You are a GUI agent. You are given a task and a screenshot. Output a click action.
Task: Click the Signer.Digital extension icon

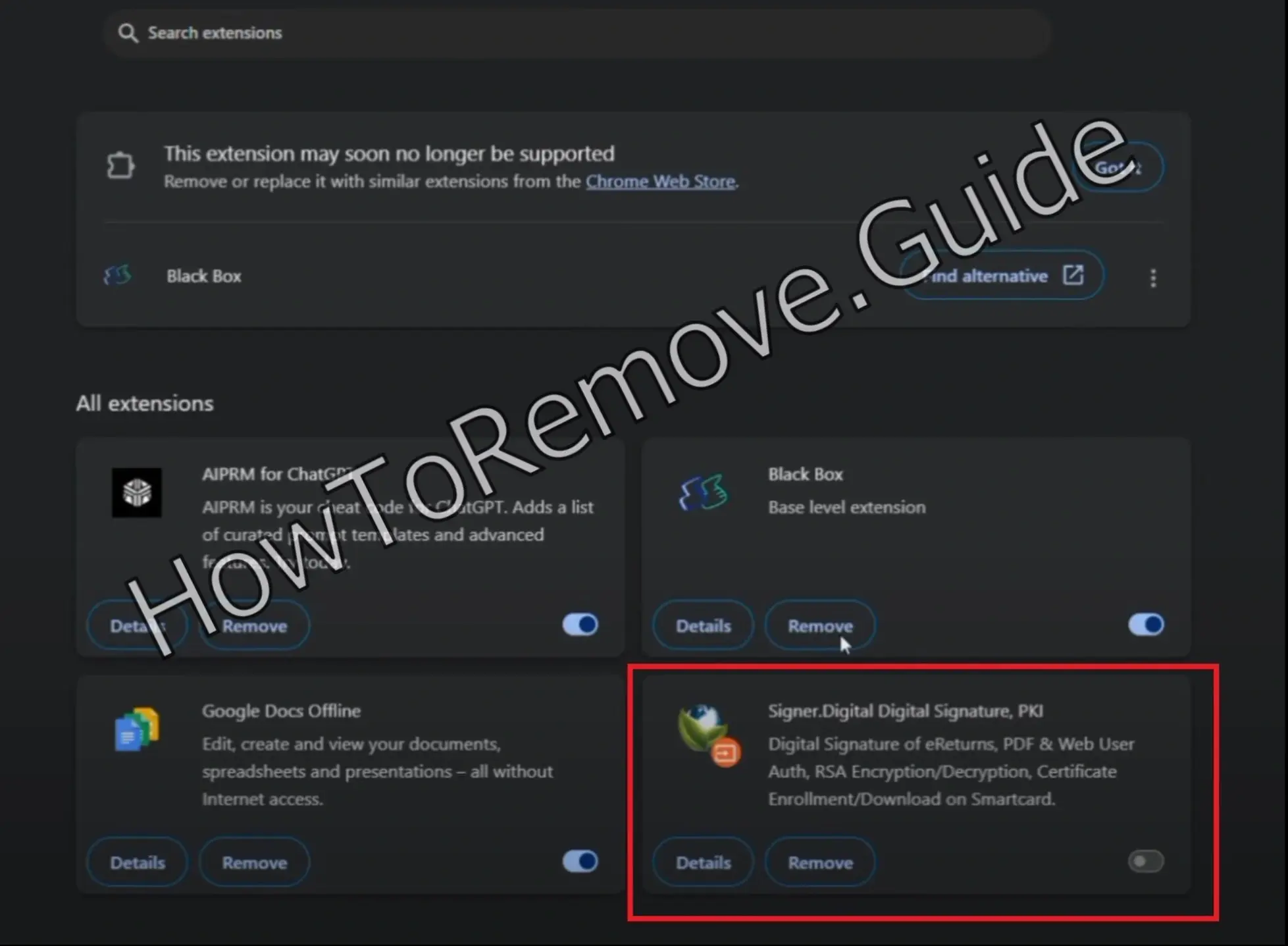click(x=709, y=736)
